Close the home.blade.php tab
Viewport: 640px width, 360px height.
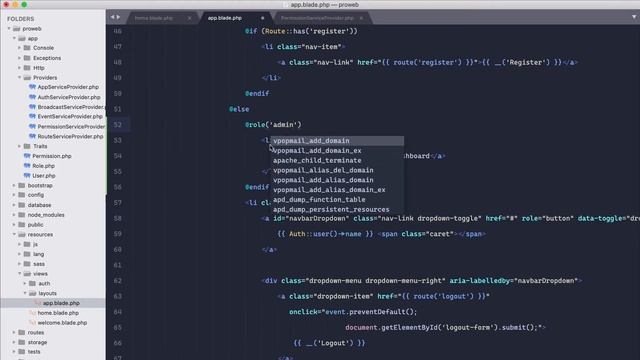point(189,18)
